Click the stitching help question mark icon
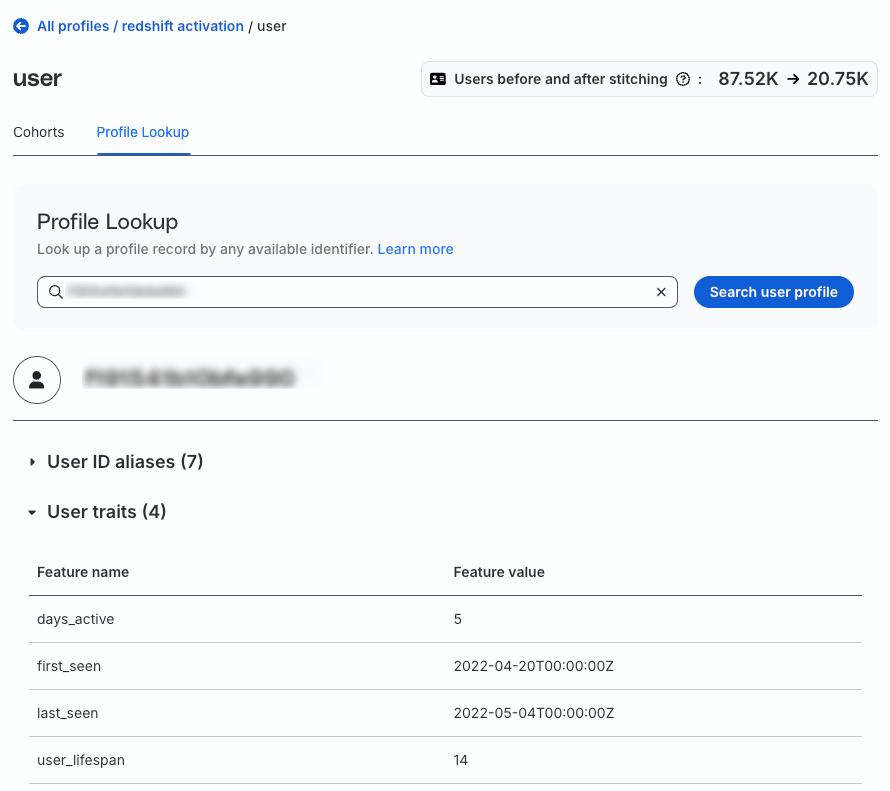 click(x=683, y=79)
